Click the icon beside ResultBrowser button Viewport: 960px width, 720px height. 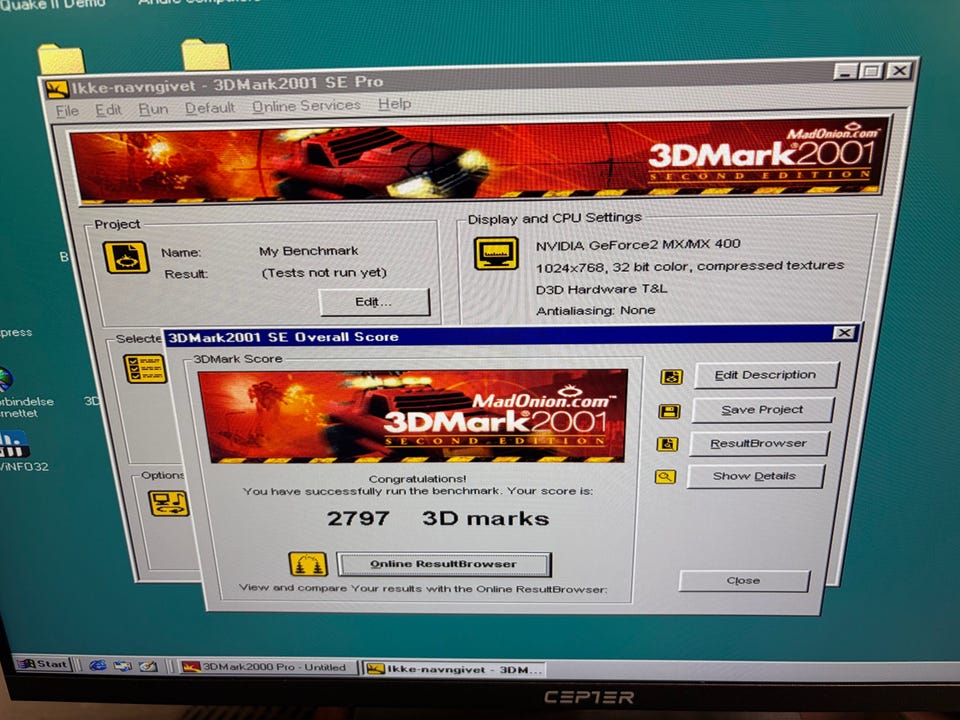coord(667,444)
